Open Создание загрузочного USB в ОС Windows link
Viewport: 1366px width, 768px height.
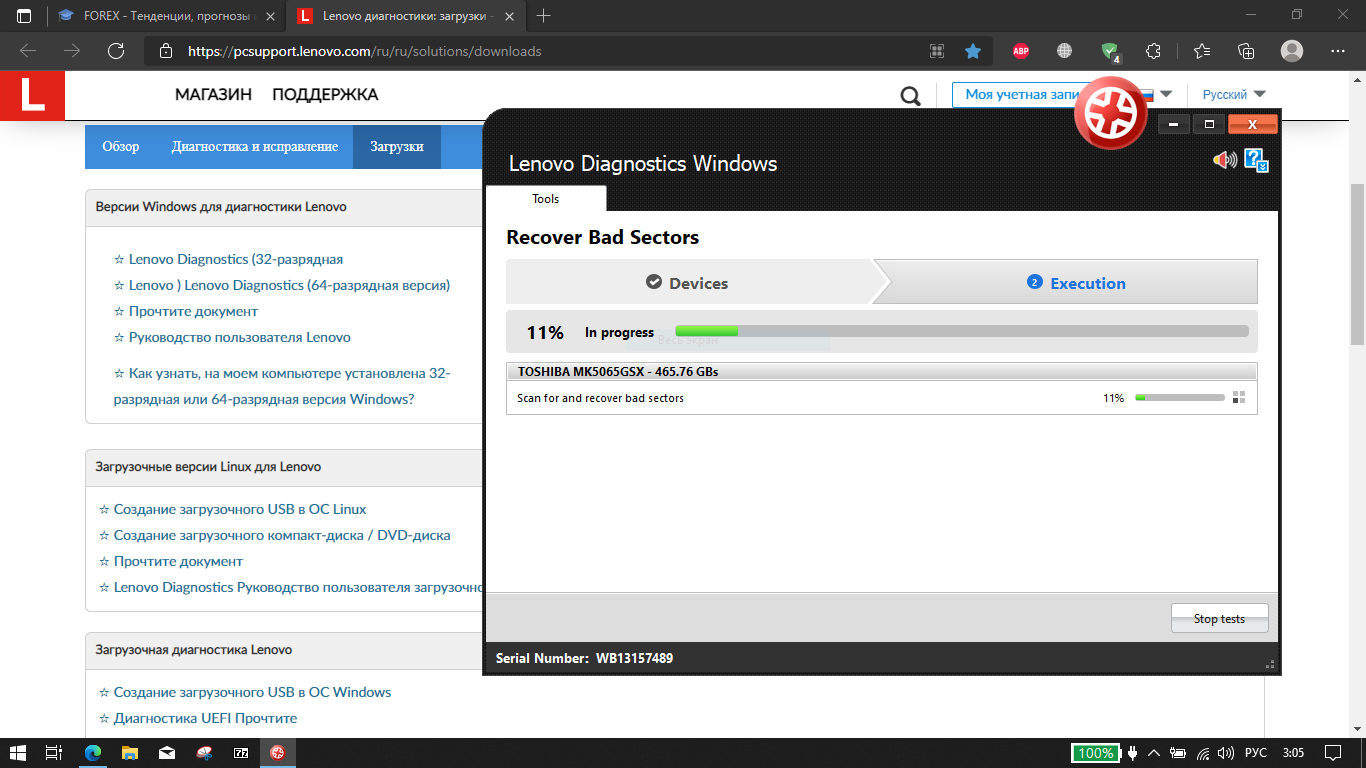point(252,692)
